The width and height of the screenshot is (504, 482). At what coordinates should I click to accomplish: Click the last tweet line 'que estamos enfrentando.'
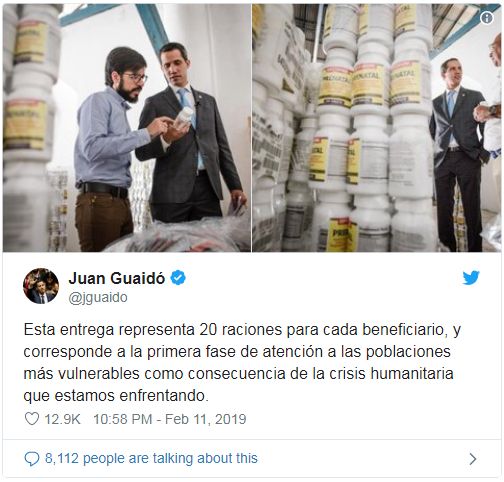tap(116, 396)
